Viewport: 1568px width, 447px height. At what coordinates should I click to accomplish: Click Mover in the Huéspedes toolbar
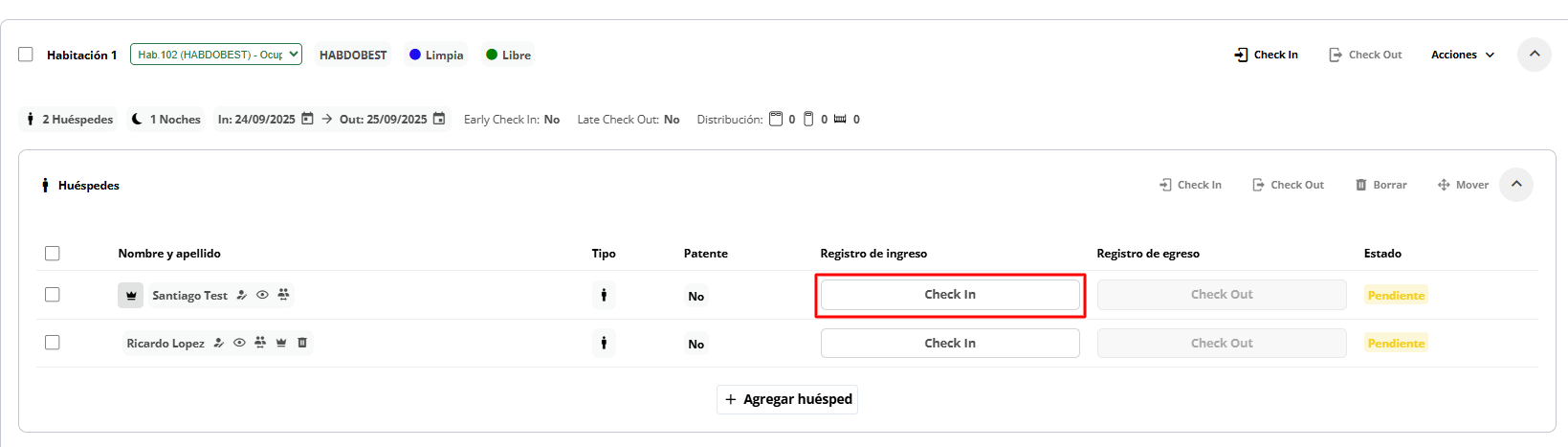1463,185
